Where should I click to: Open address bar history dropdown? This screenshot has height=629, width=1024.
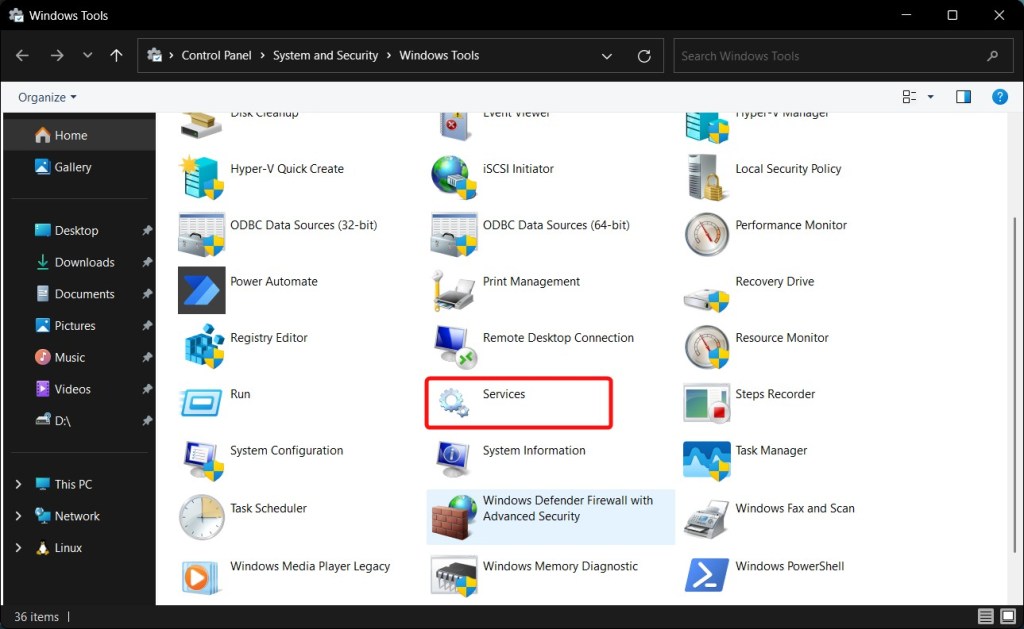click(x=607, y=56)
